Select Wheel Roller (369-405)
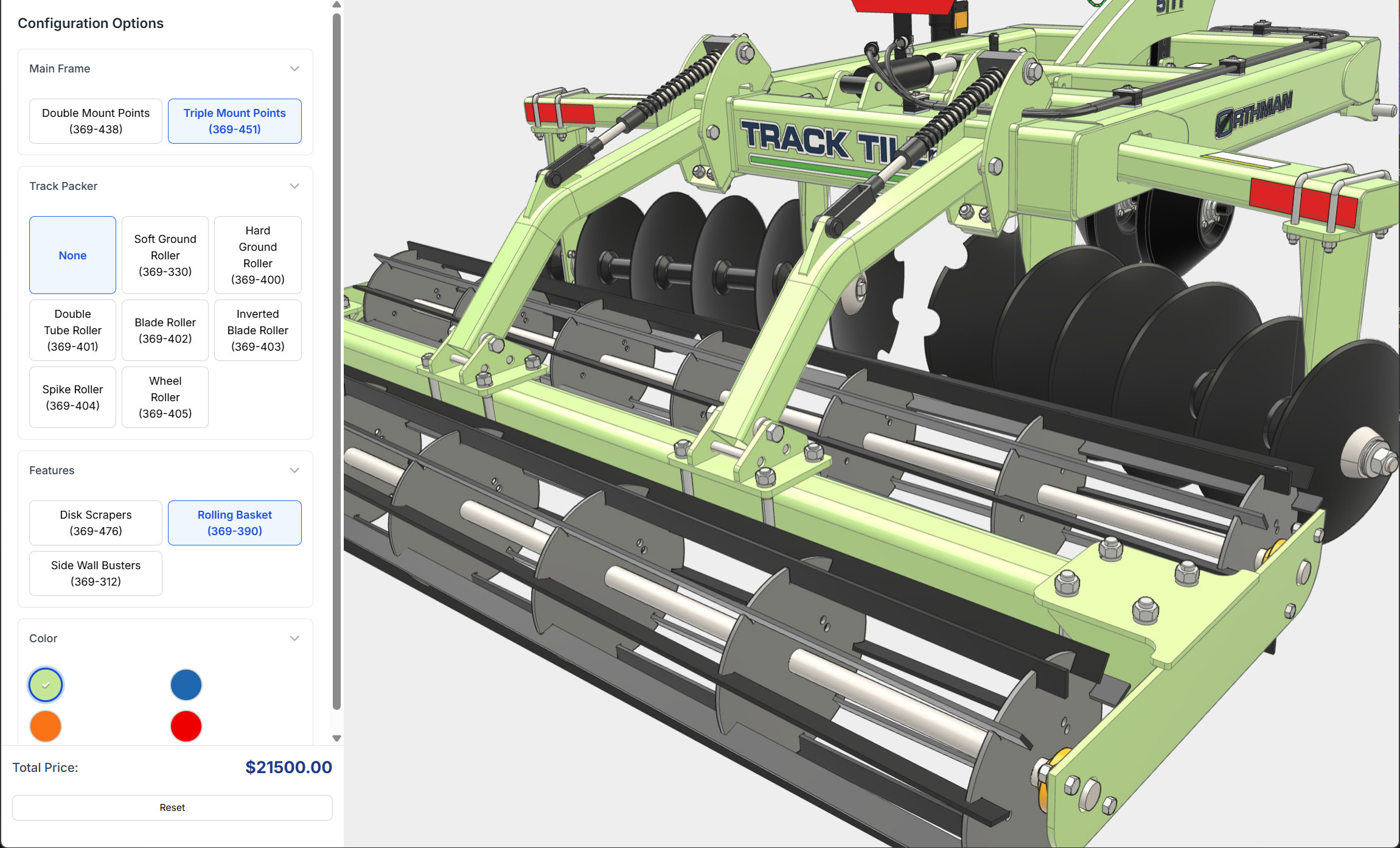Image resolution: width=1400 pixels, height=848 pixels. tap(165, 397)
